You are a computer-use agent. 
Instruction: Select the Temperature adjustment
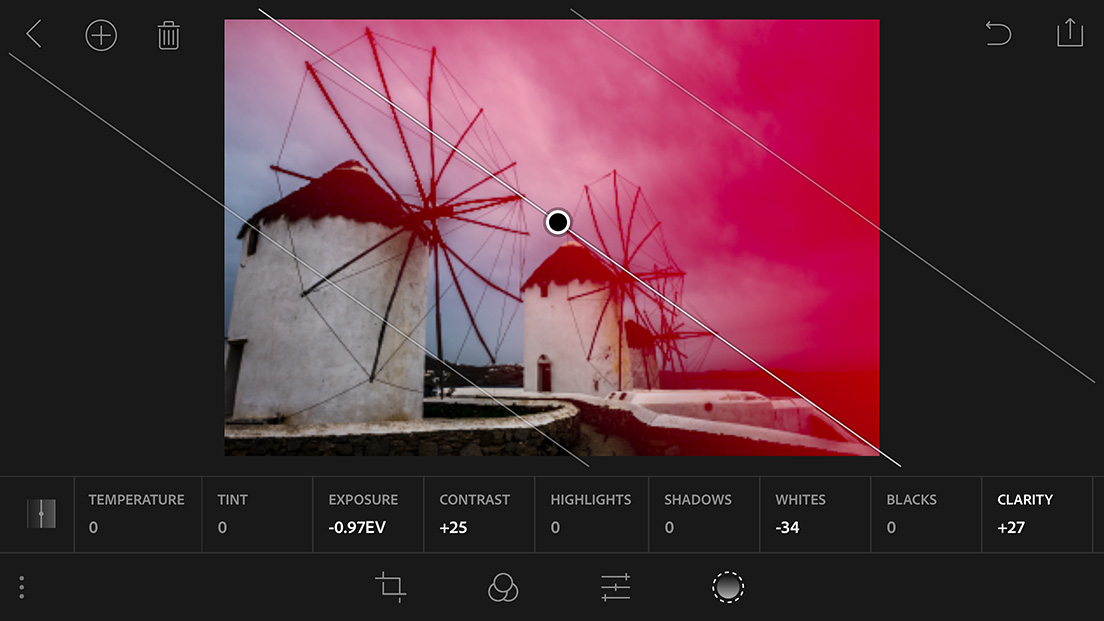click(137, 514)
